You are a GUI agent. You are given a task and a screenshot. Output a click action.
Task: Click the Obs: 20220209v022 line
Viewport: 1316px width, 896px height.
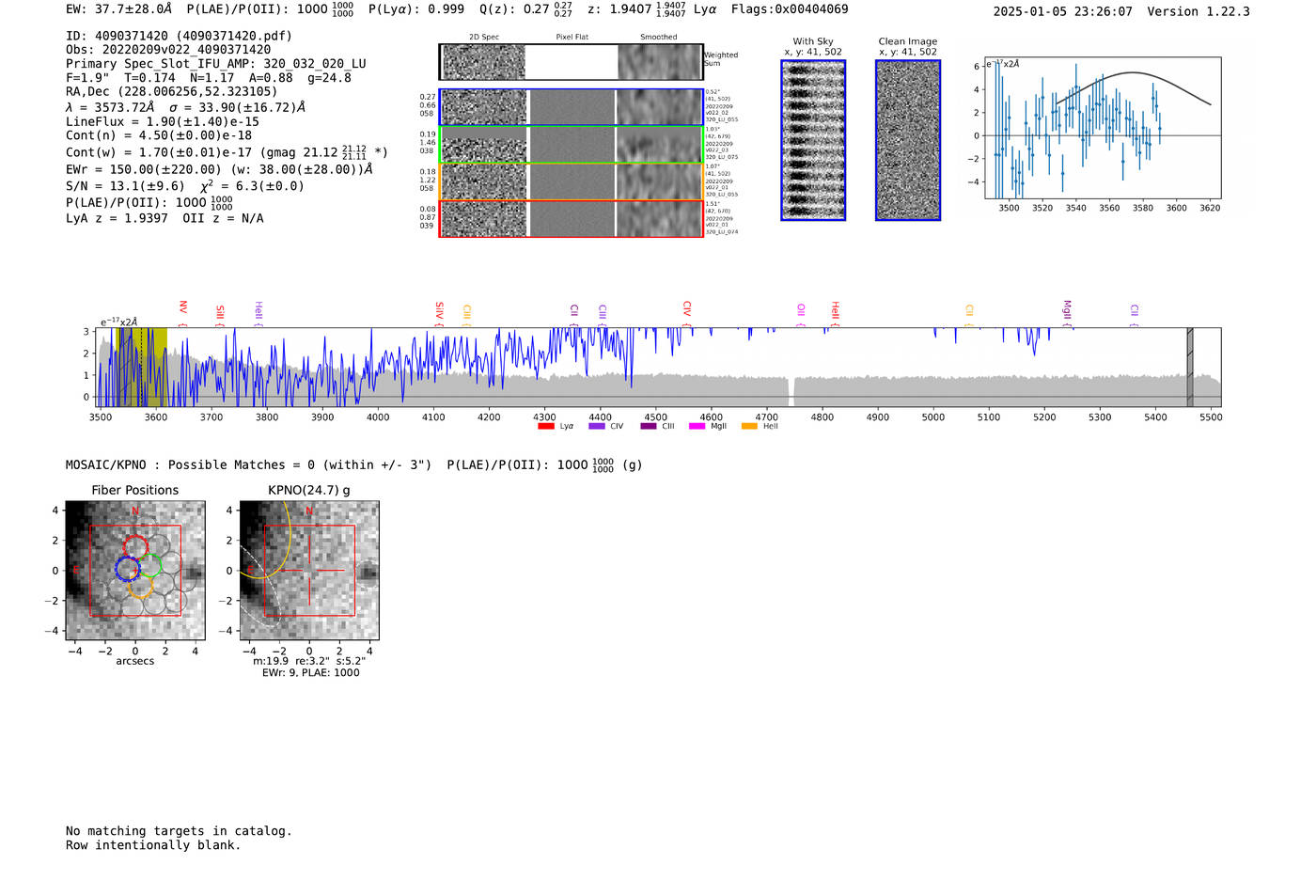(x=168, y=50)
